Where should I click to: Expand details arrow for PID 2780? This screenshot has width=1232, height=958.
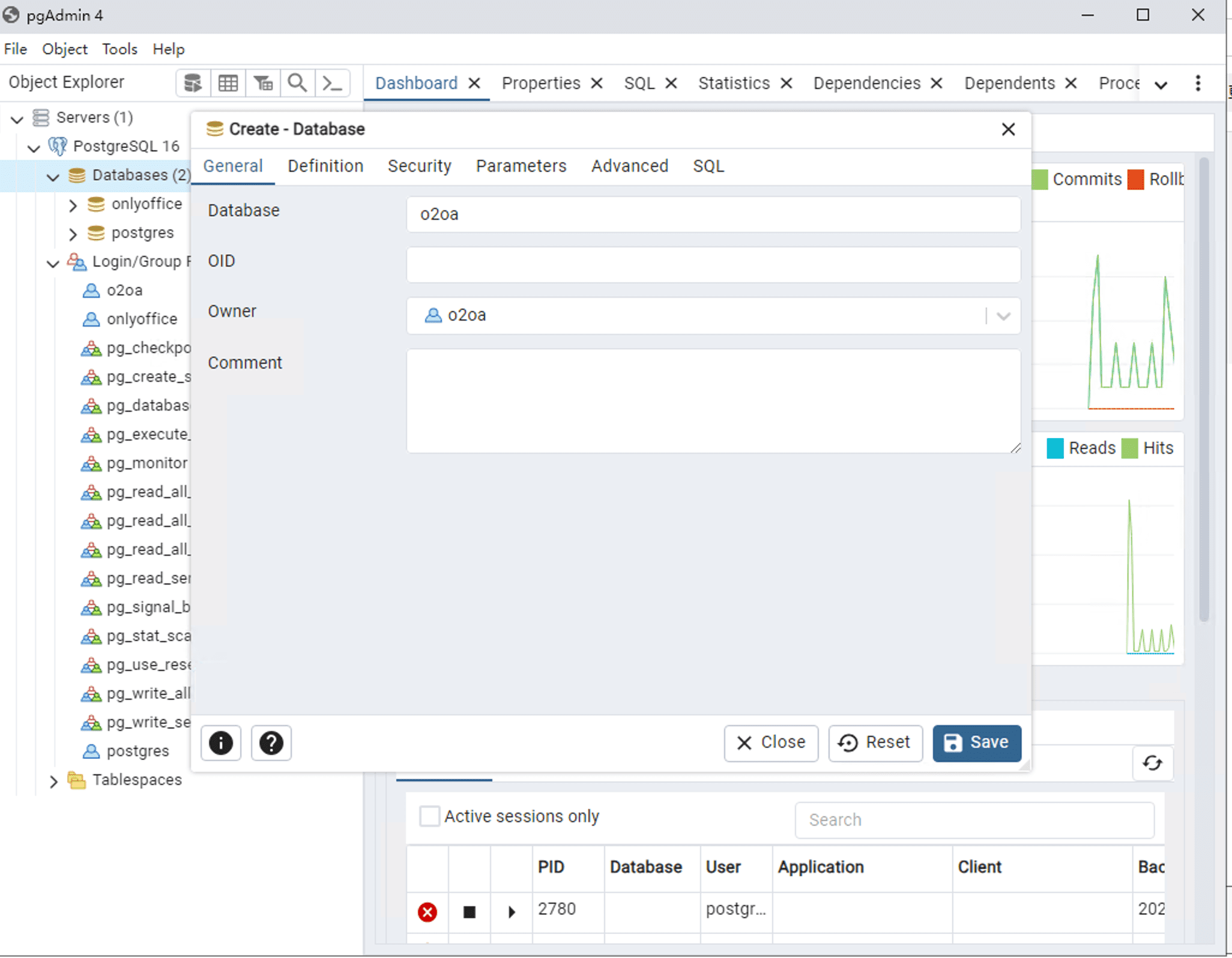pyautogui.click(x=512, y=912)
